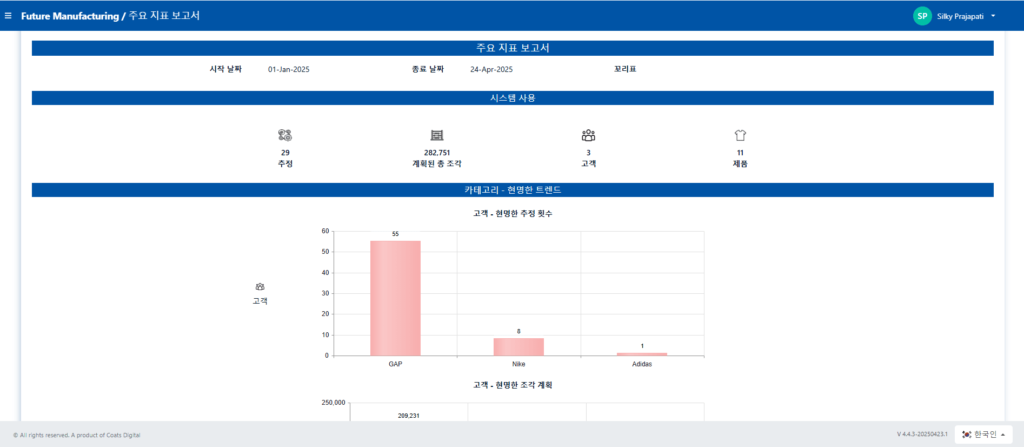
Task: Click the 고객 icon left of the chart
Action: (x=260, y=286)
